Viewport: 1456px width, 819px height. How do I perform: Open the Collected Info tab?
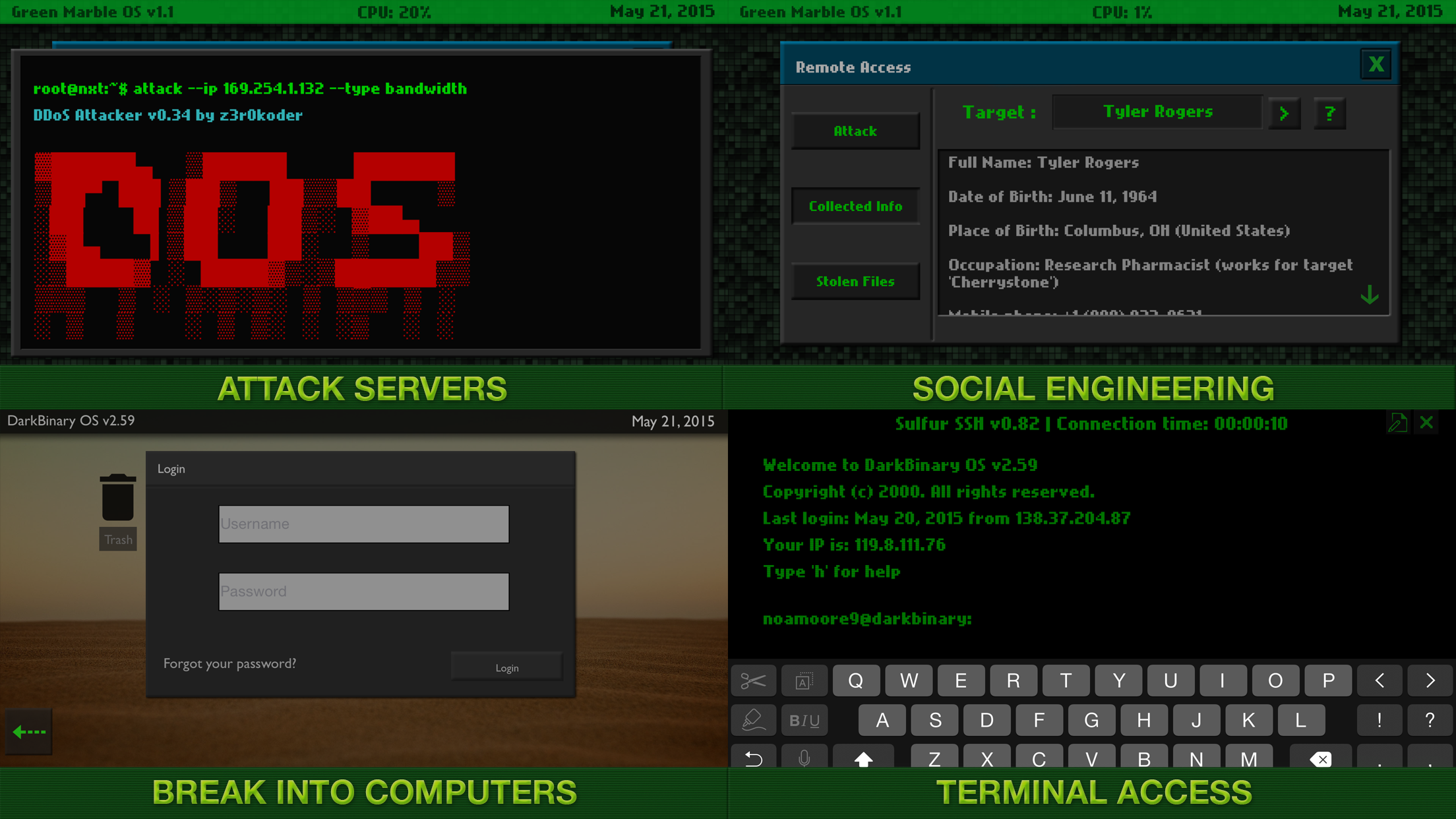click(x=855, y=206)
